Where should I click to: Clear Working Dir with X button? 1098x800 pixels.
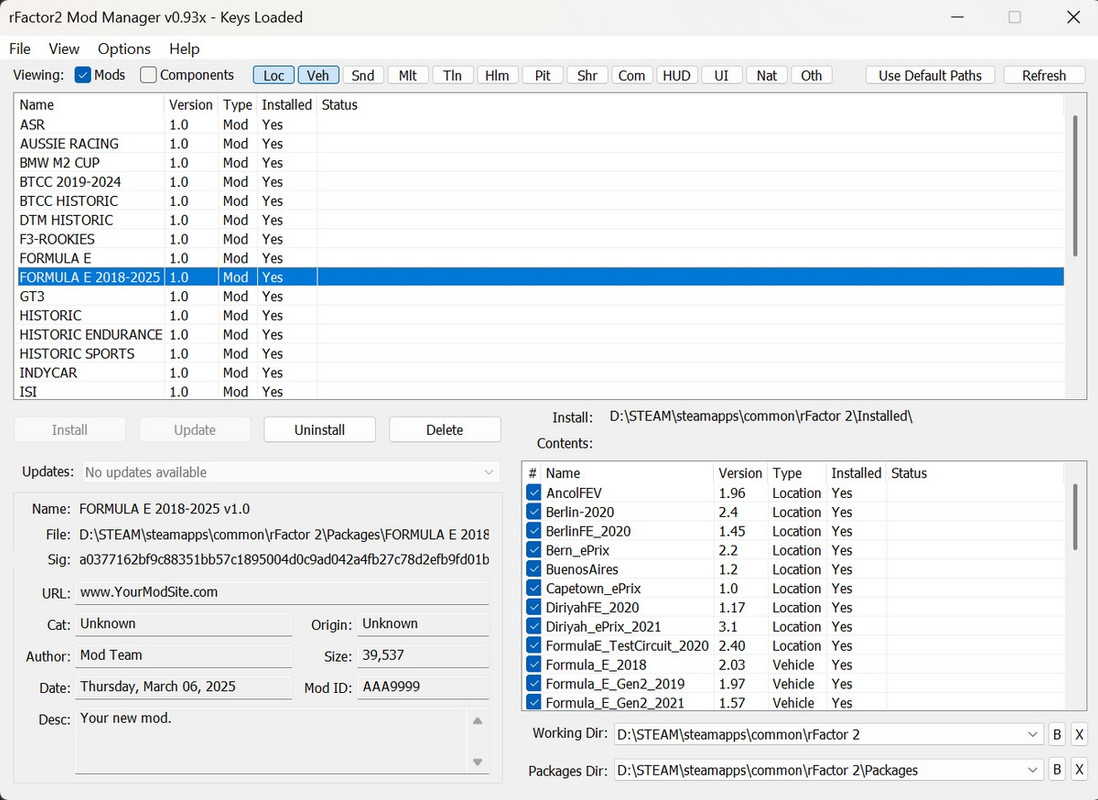(x=1079, y=734)
